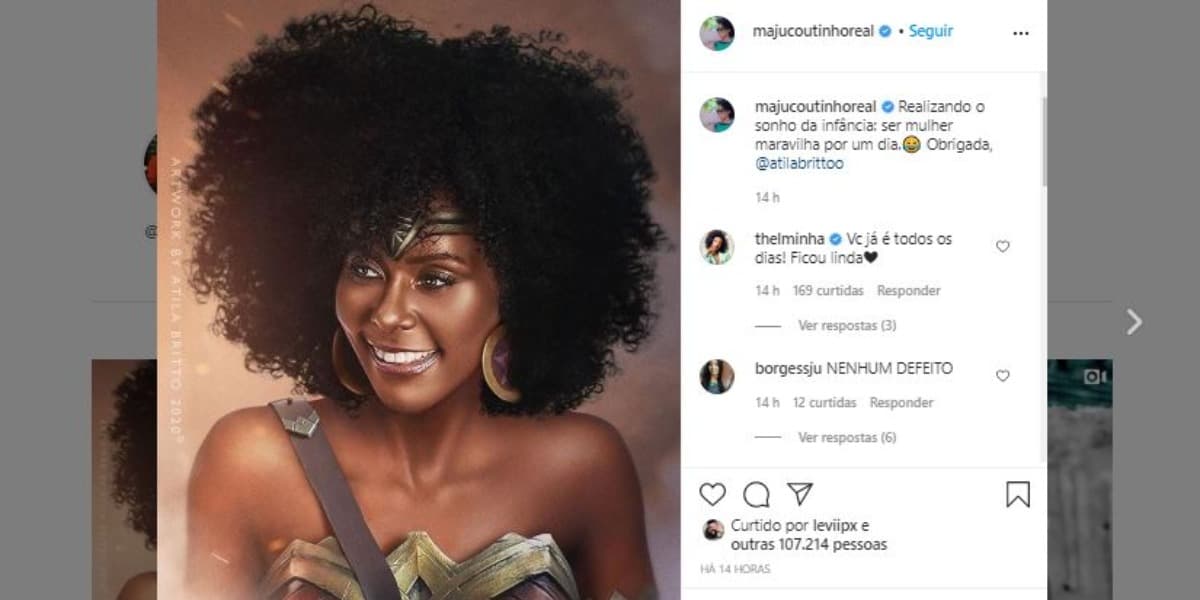Image resolution: width=1200 pixels, height=600 pixels.
Task: Go to next post arrow
Action: coord(1134,322)
